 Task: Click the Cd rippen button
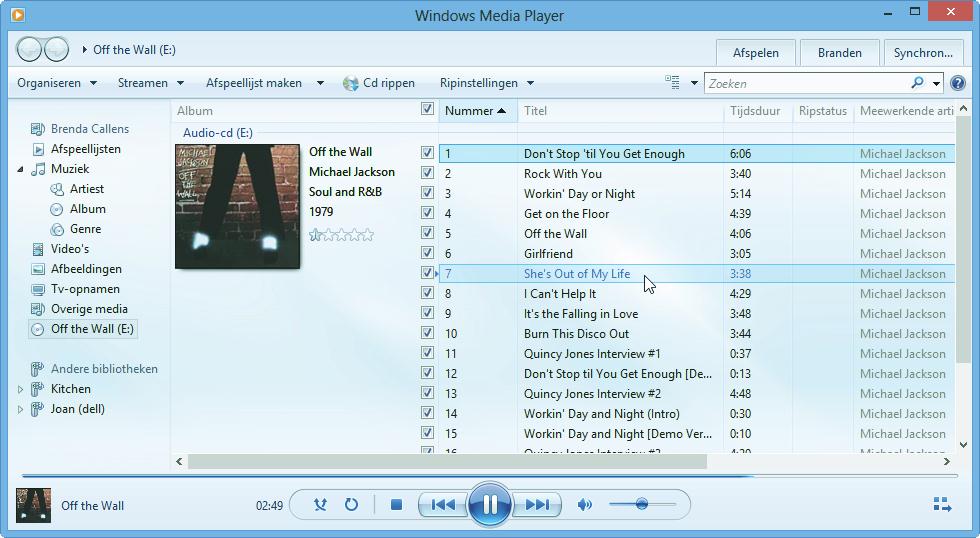point(379,83)
